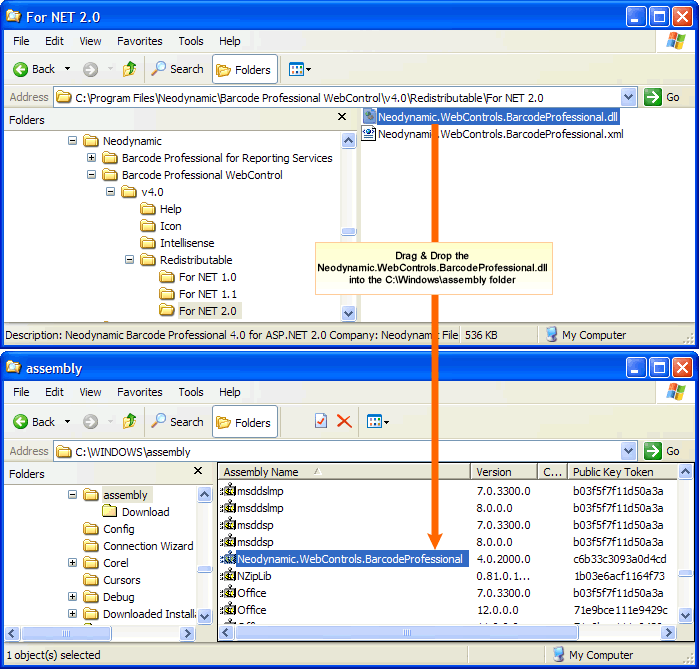This screenshot has height=669, width=699.
Task: Select the For NET 1.0 folder
Action: point(197,277)
